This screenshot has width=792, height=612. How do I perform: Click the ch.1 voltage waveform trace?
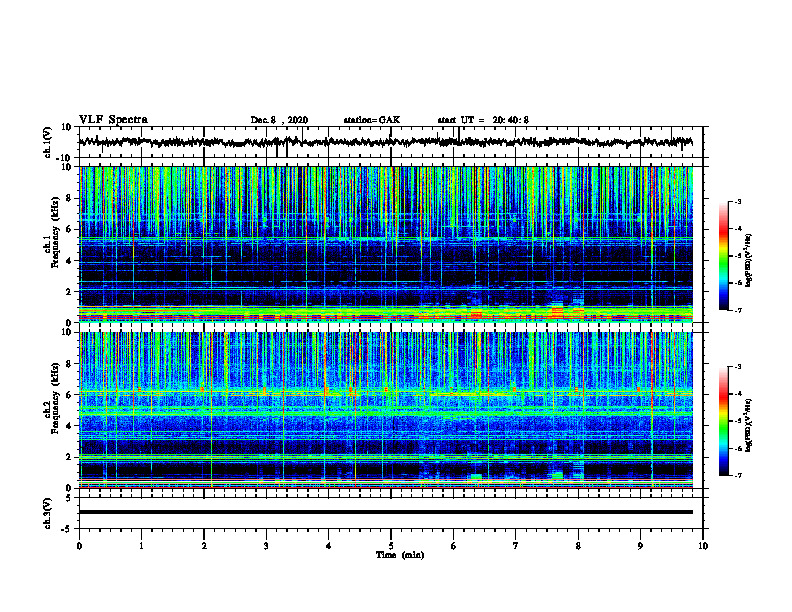[x=385, y=142]
